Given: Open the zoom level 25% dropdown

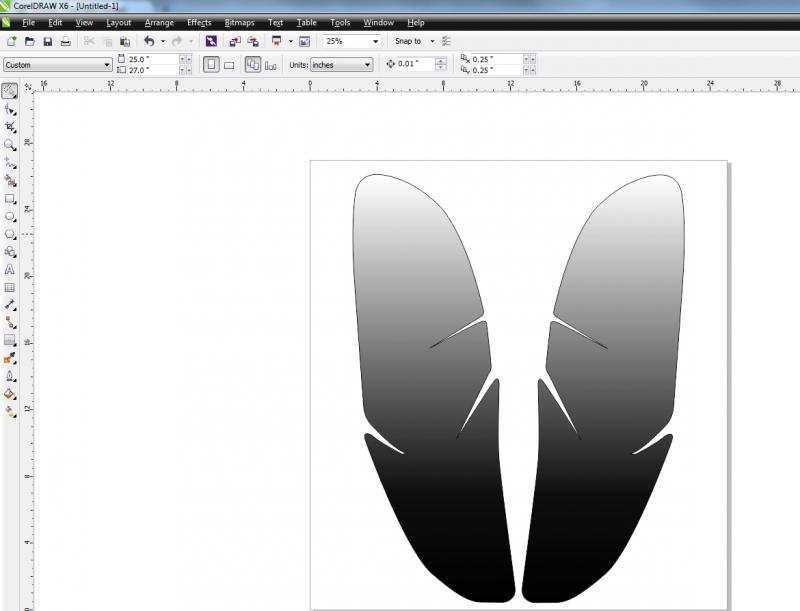Looking at the screenshot, I should [x=376, y=41].
